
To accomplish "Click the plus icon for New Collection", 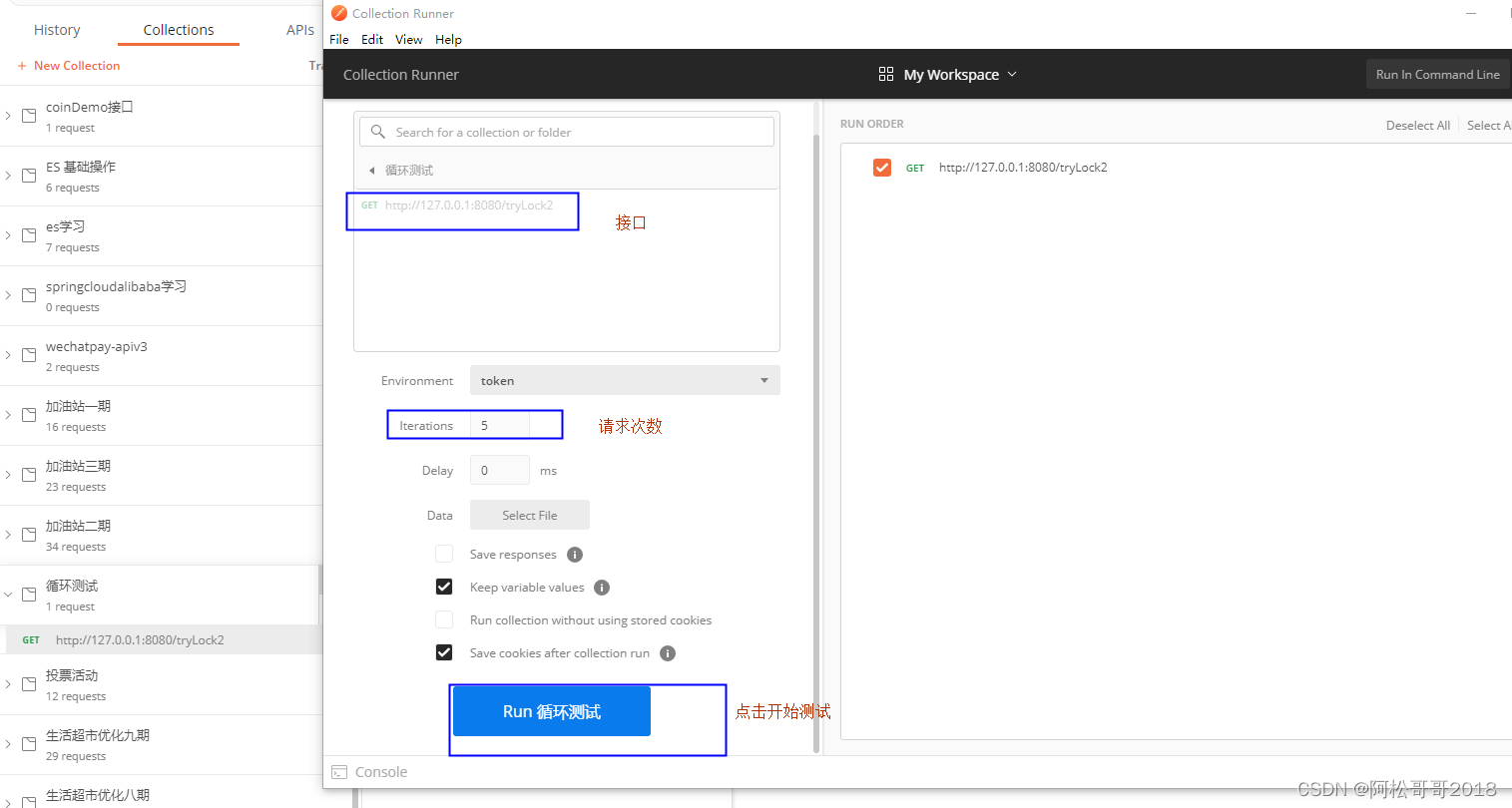I will tap(22, 66).
